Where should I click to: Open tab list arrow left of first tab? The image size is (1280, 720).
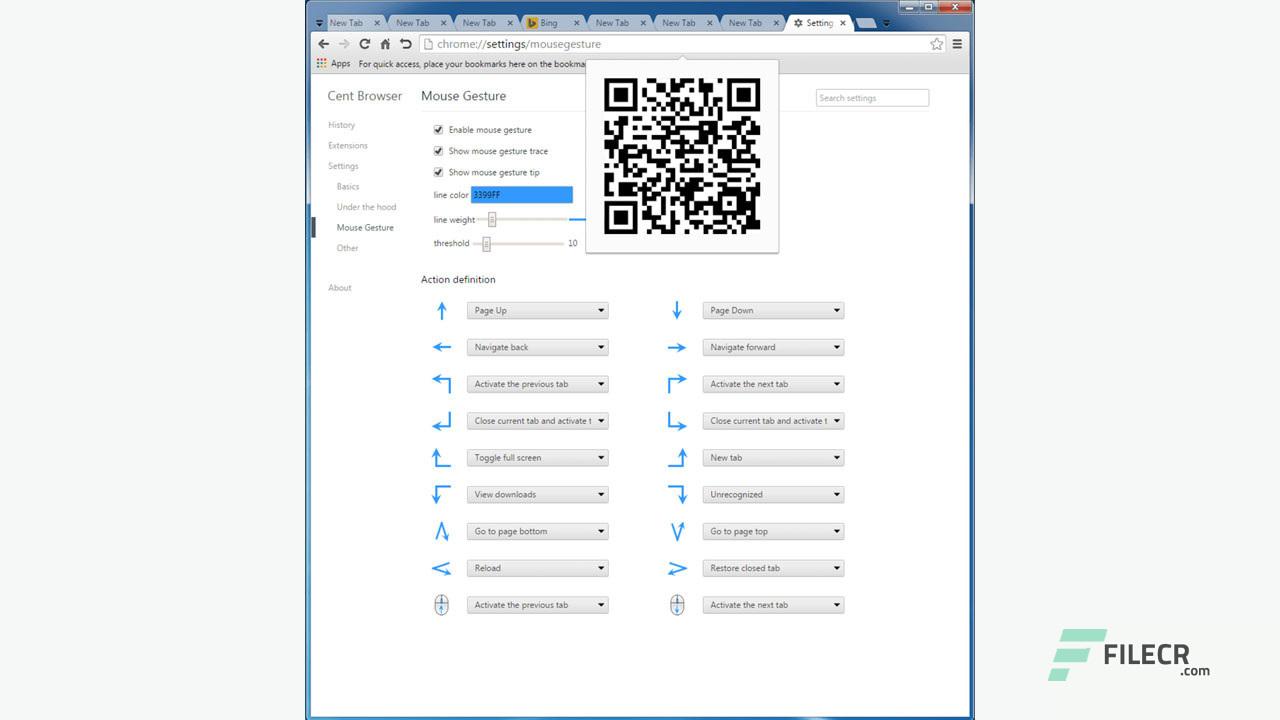pos(319,23)
